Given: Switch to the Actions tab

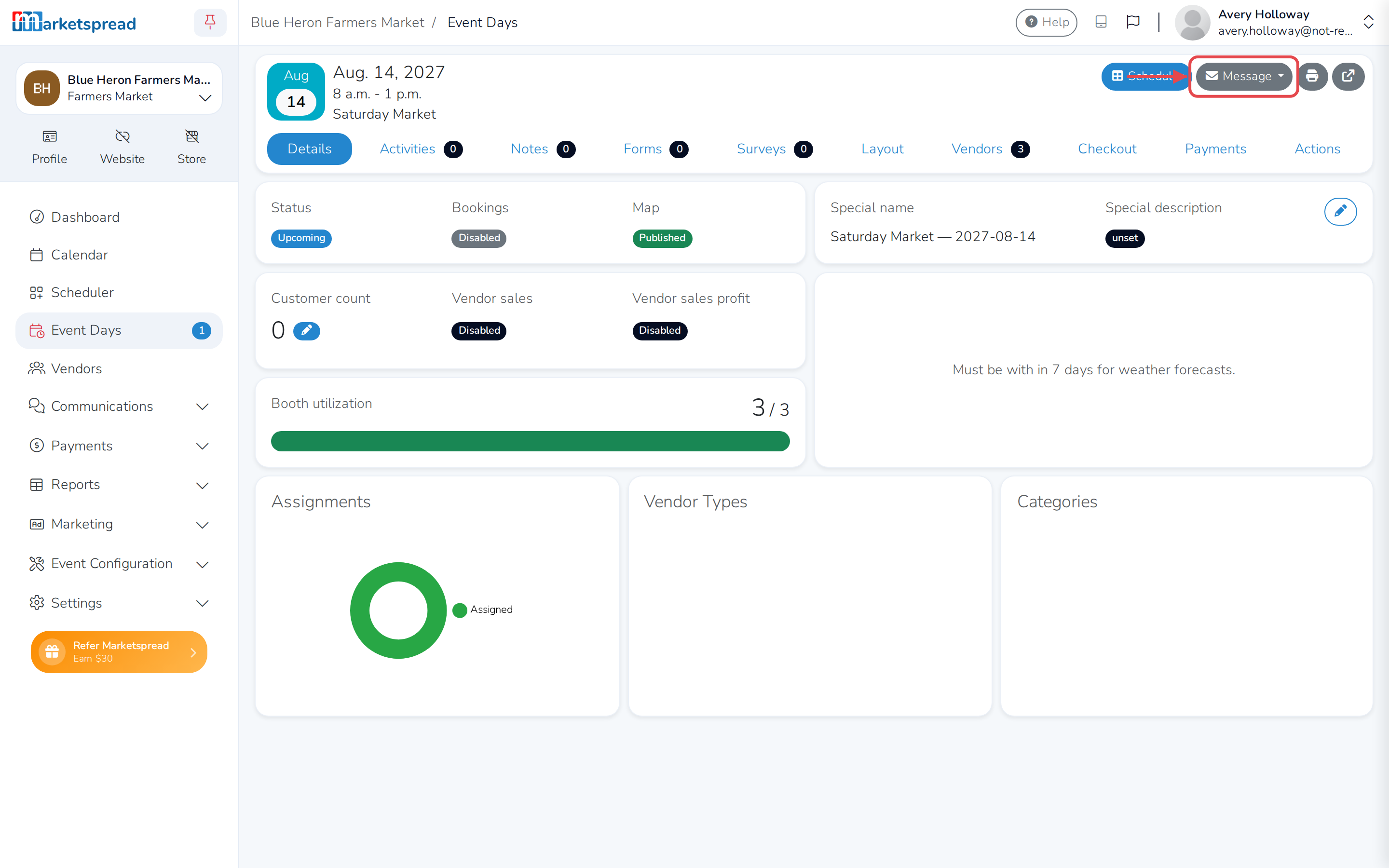Looking at the screenshot, I should tap(1317, 149).
